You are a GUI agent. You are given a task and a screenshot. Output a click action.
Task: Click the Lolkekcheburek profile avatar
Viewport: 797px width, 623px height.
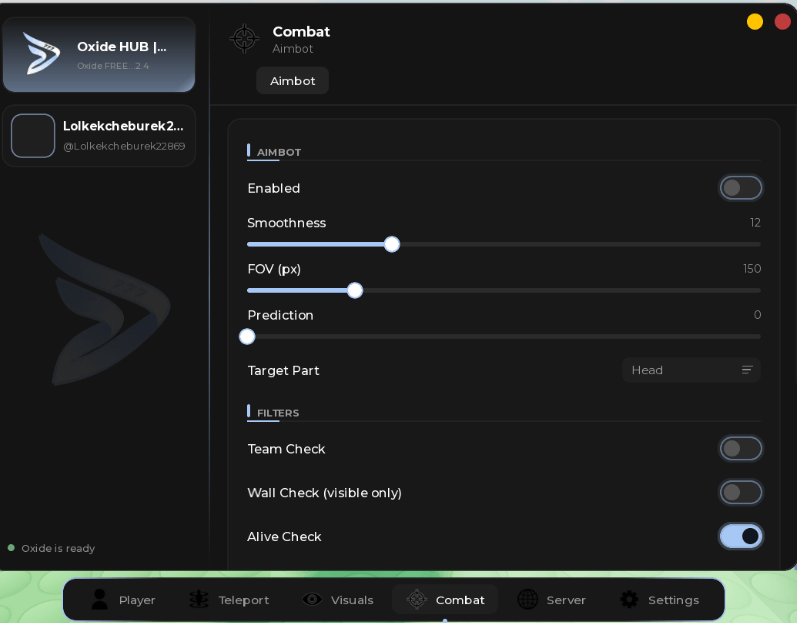33,136
